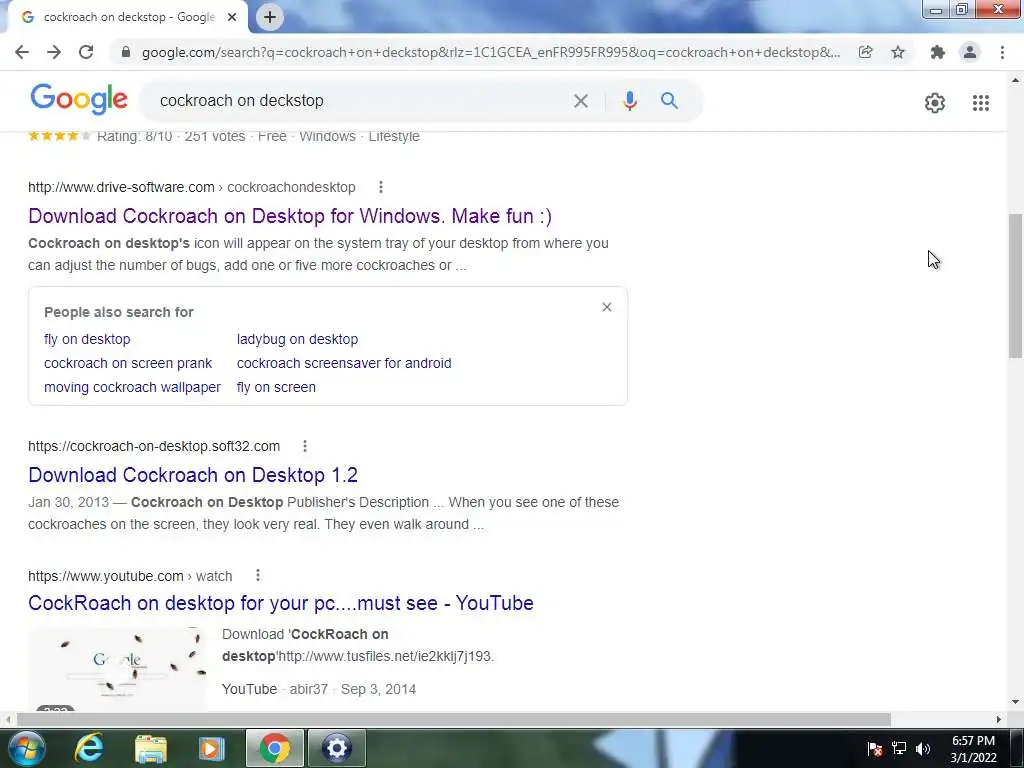The height and width of the screenshot is (768, 1024).
Task: Click the 'https://cockroach-on-desktop.soft32.com' result URL
Action: (153, 446)
